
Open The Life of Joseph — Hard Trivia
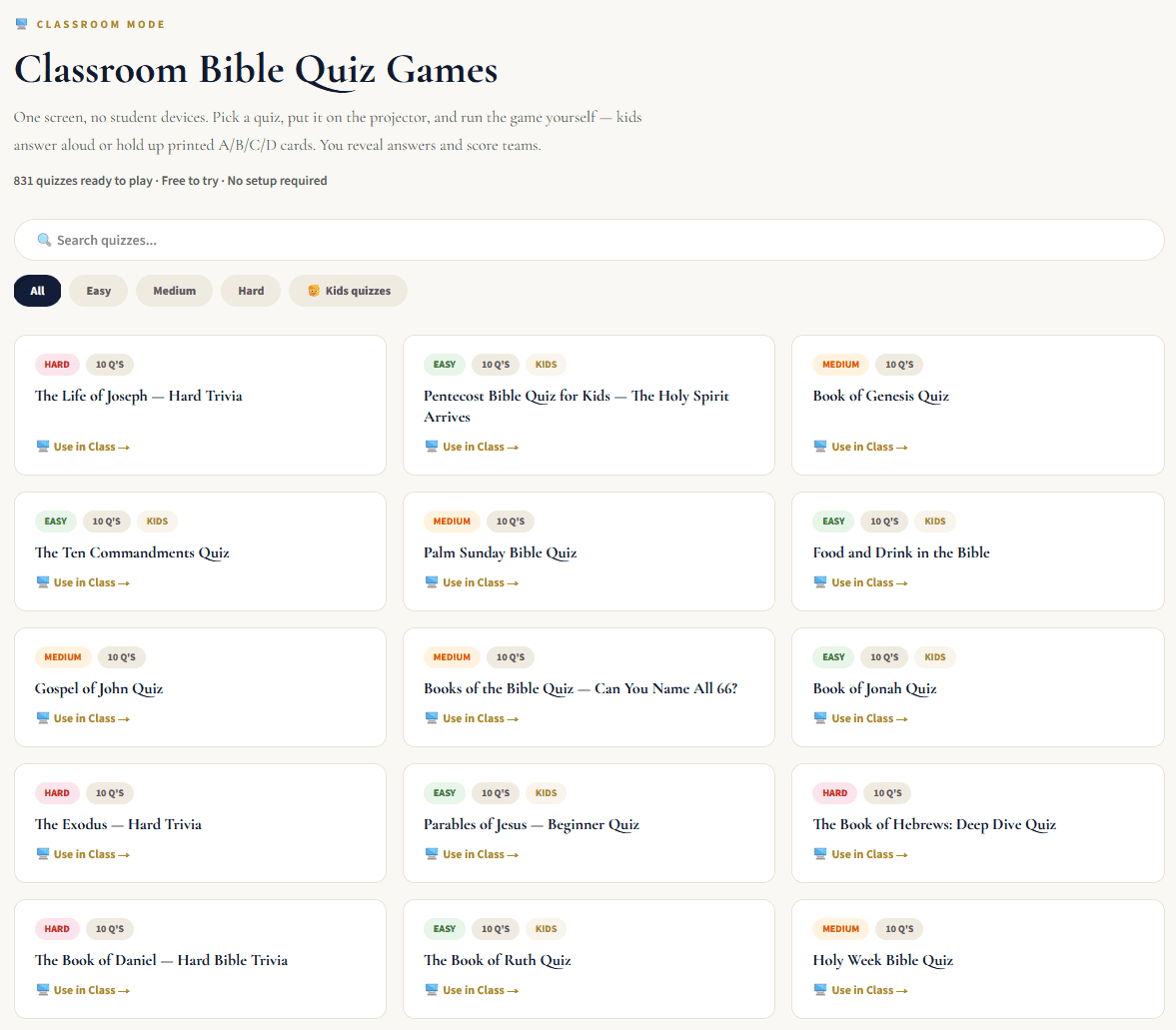point(139,396)
